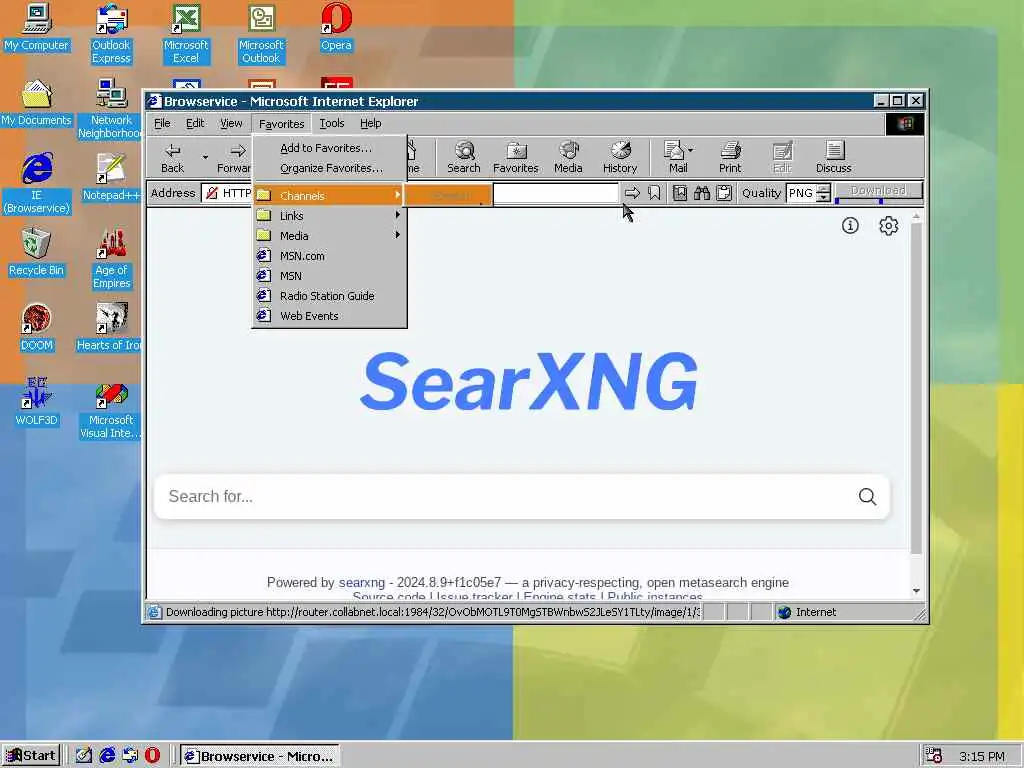The width and height of the screenshot is (1024, 768).
Task: Click the 3:15 PM system tray clock
Action: click(x=982, y=756)
